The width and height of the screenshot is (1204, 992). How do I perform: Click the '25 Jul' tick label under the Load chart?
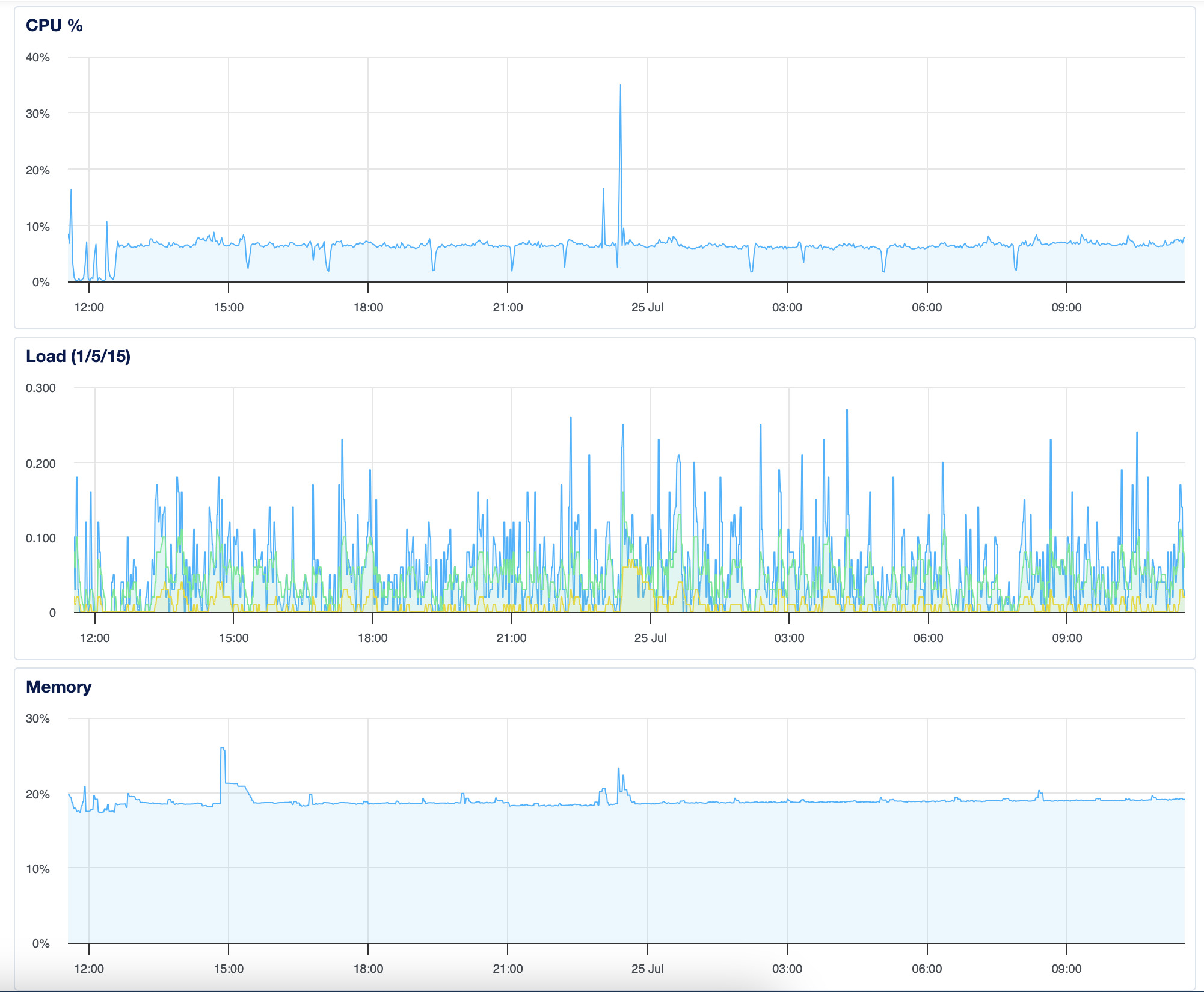pyautogui.click(x=650, y=638)
